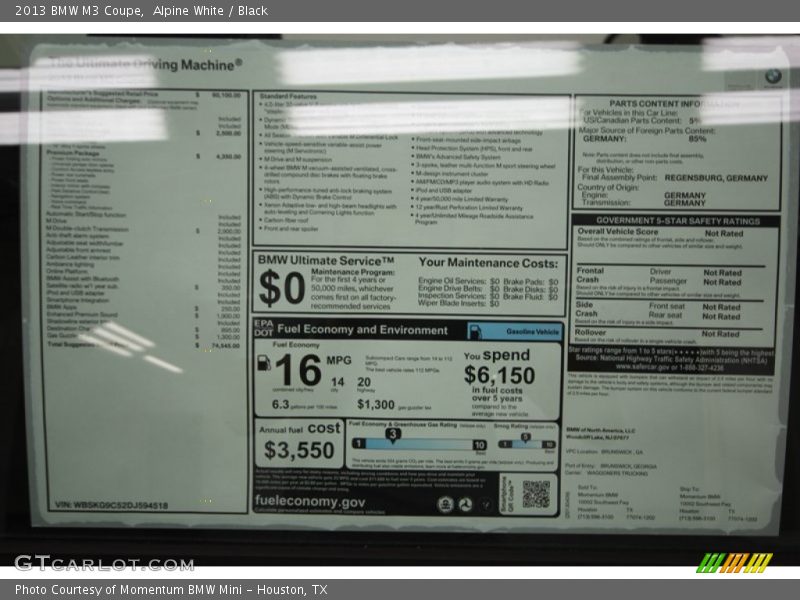Click 'GOVERNMENT 5-STAR SAFETY RATINGS' header
The height and width of the screenshot is (600, 800).
[678, 221]
